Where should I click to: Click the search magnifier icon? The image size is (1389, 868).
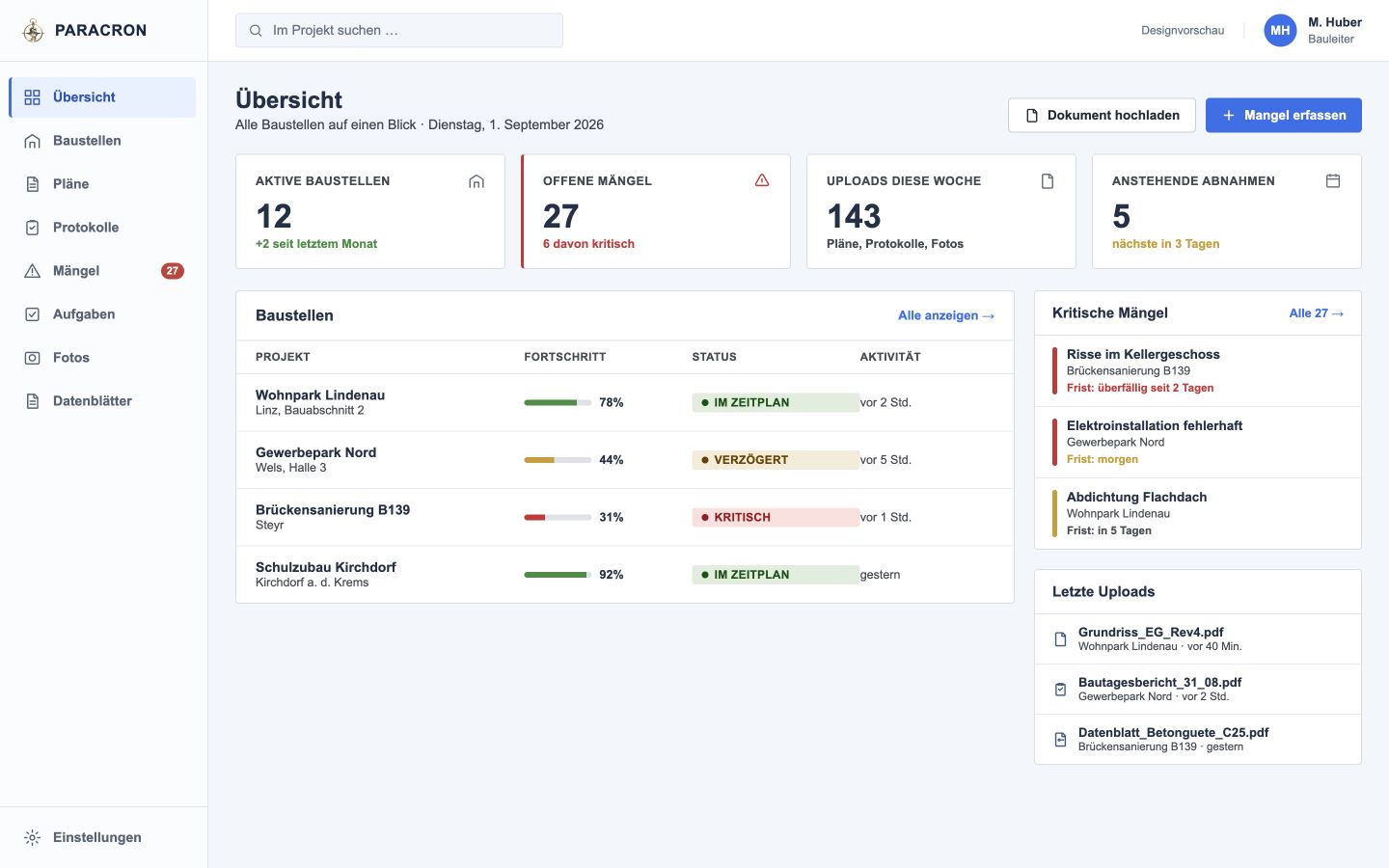(256, 31)
